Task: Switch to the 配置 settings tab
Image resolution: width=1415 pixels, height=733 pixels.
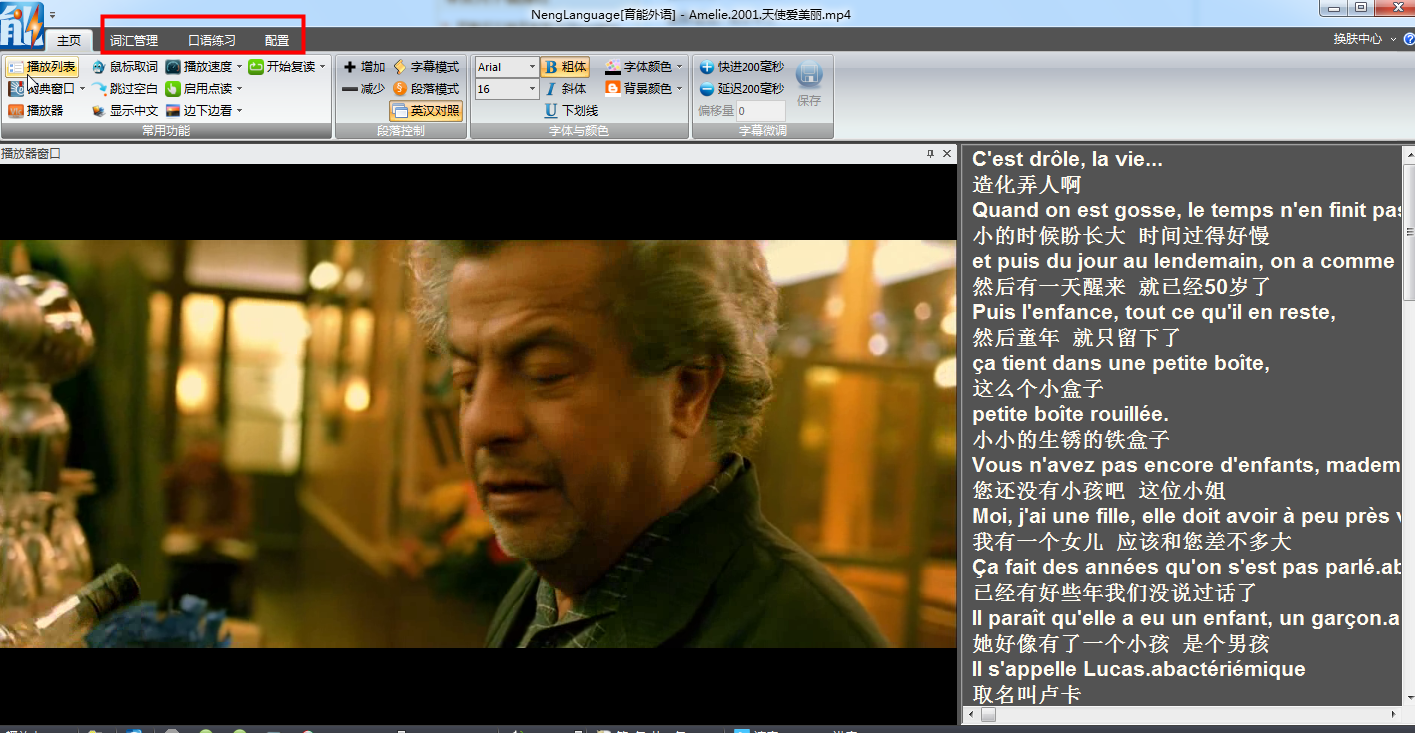Action: pos(277,40)
